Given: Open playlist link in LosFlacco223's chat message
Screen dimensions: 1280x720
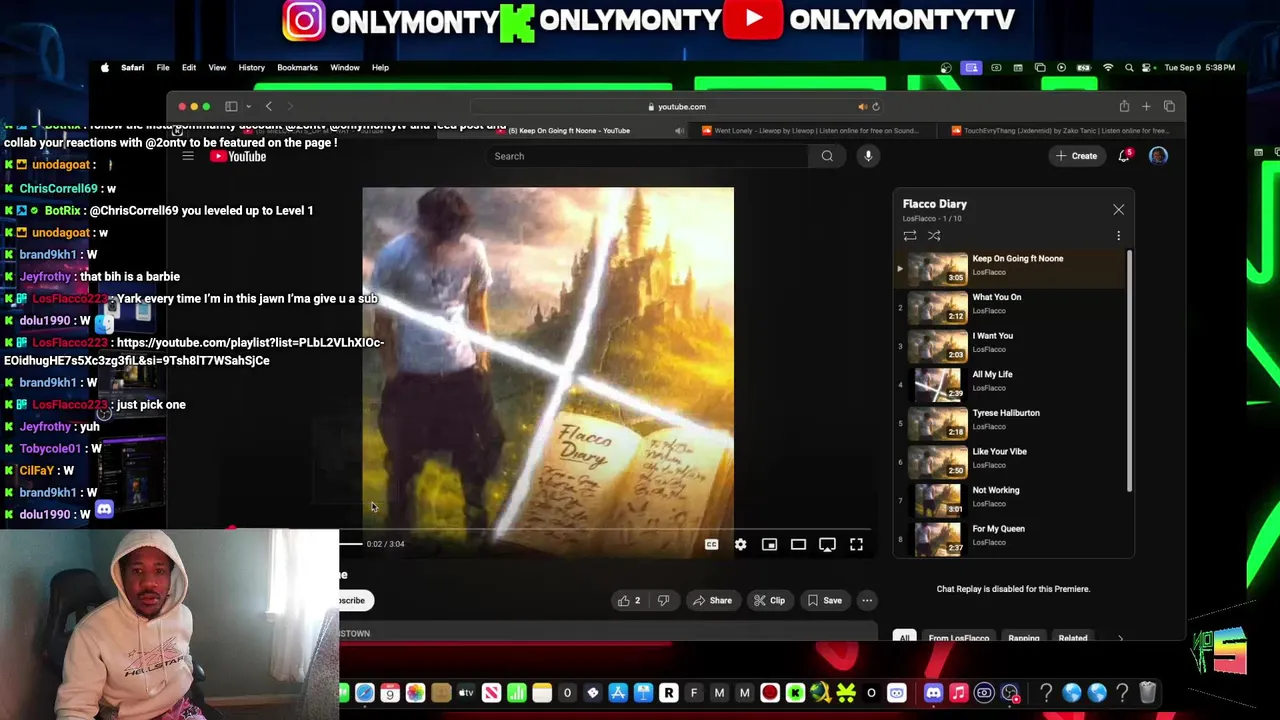Looking at the screenshot, I should click(x=194, y=351).
